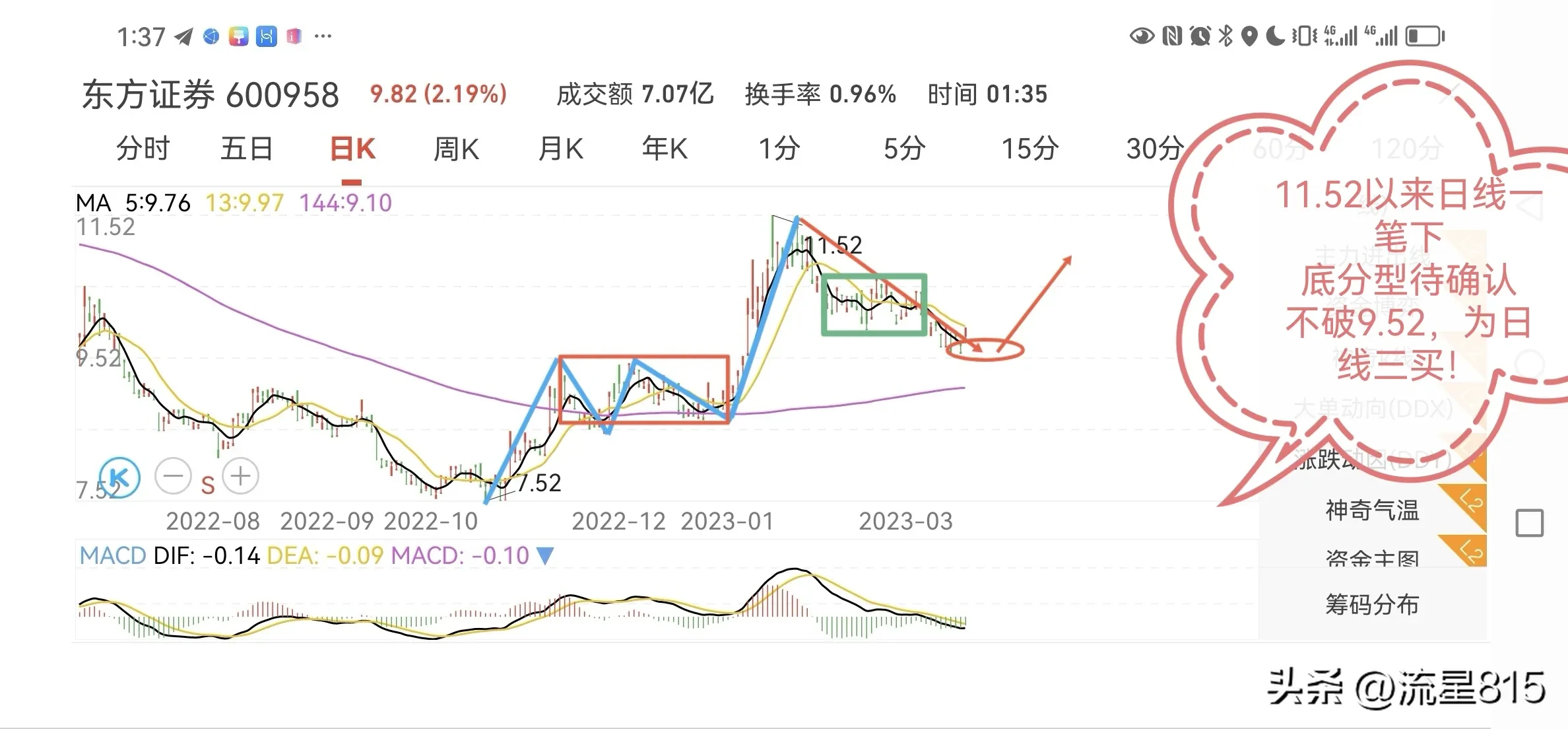
Task: Expand the MACD indicator dropdown arrow
Action: pos(545,555)
